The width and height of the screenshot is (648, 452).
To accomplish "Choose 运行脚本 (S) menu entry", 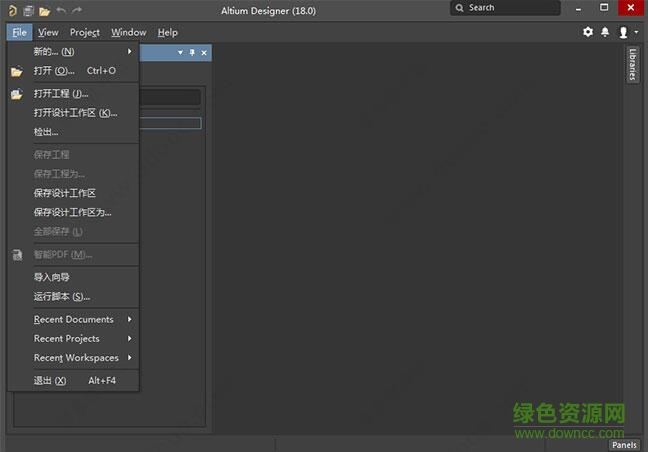I will click(x=73, y=296).
